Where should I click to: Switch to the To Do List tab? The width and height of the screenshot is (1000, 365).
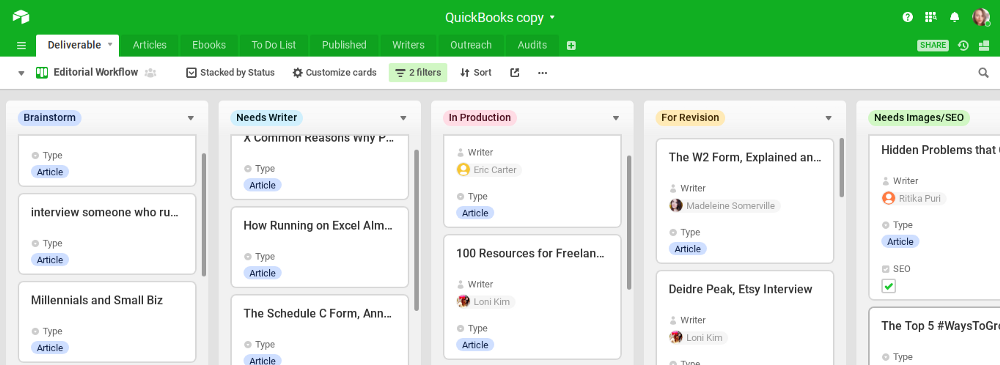point(274,45)
